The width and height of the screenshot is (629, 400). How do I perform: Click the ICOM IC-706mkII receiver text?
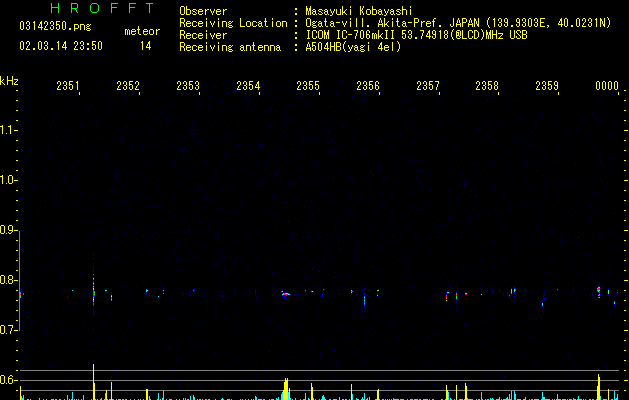(x=416, y=35)
